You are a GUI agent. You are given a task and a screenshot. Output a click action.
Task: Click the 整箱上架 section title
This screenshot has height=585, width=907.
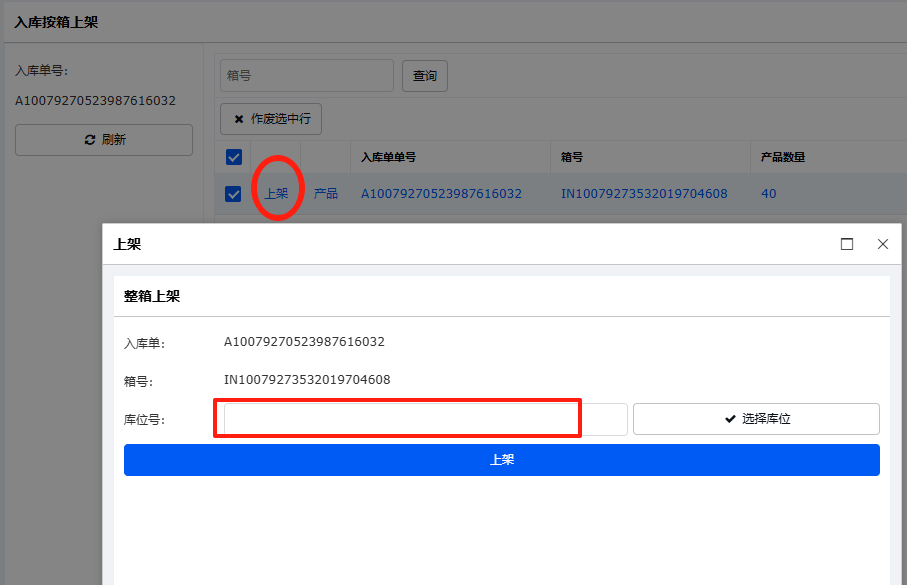tap(152, 297)
